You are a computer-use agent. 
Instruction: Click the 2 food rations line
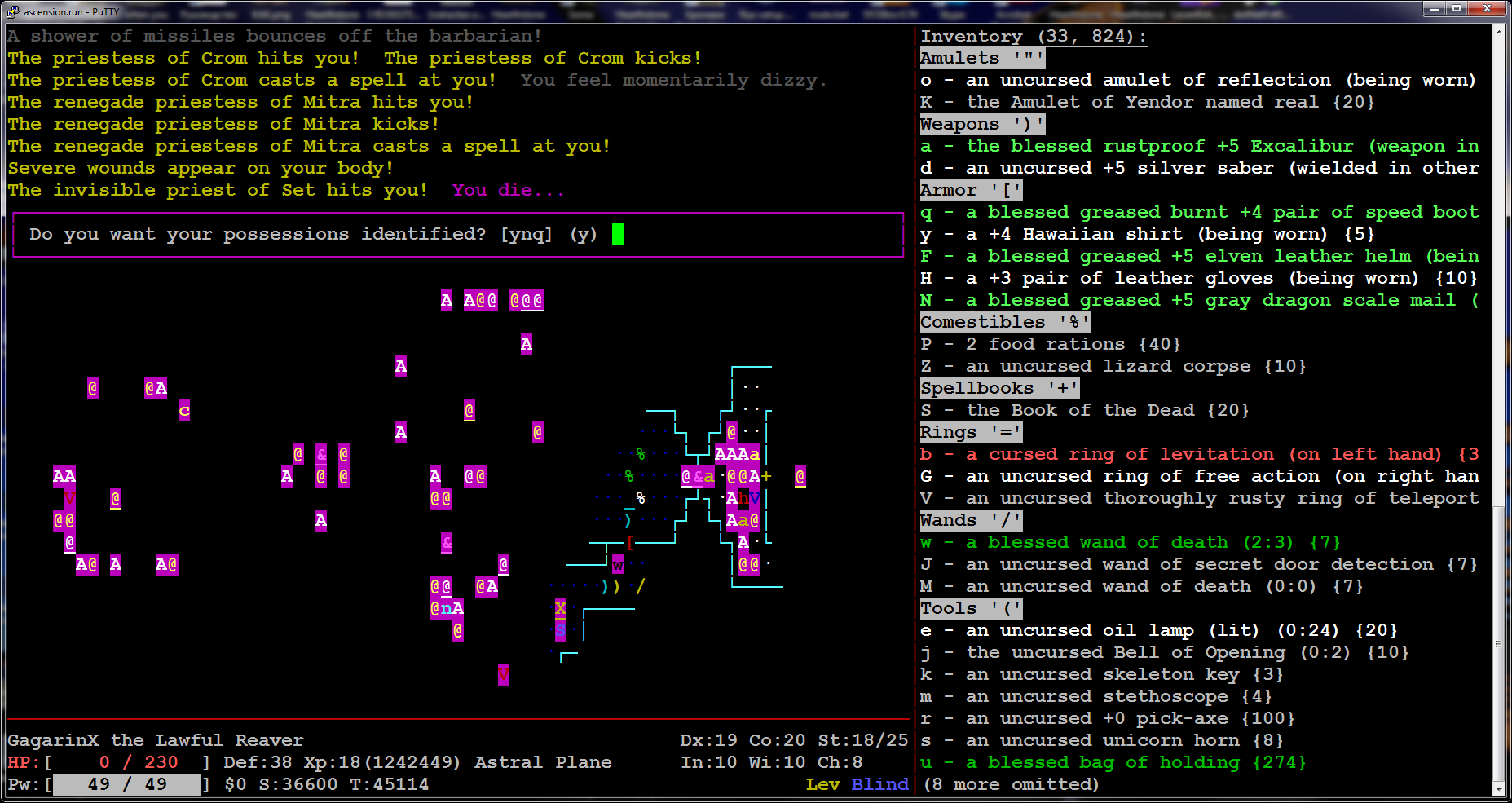pyautogui.click(x=1051, y=344)
